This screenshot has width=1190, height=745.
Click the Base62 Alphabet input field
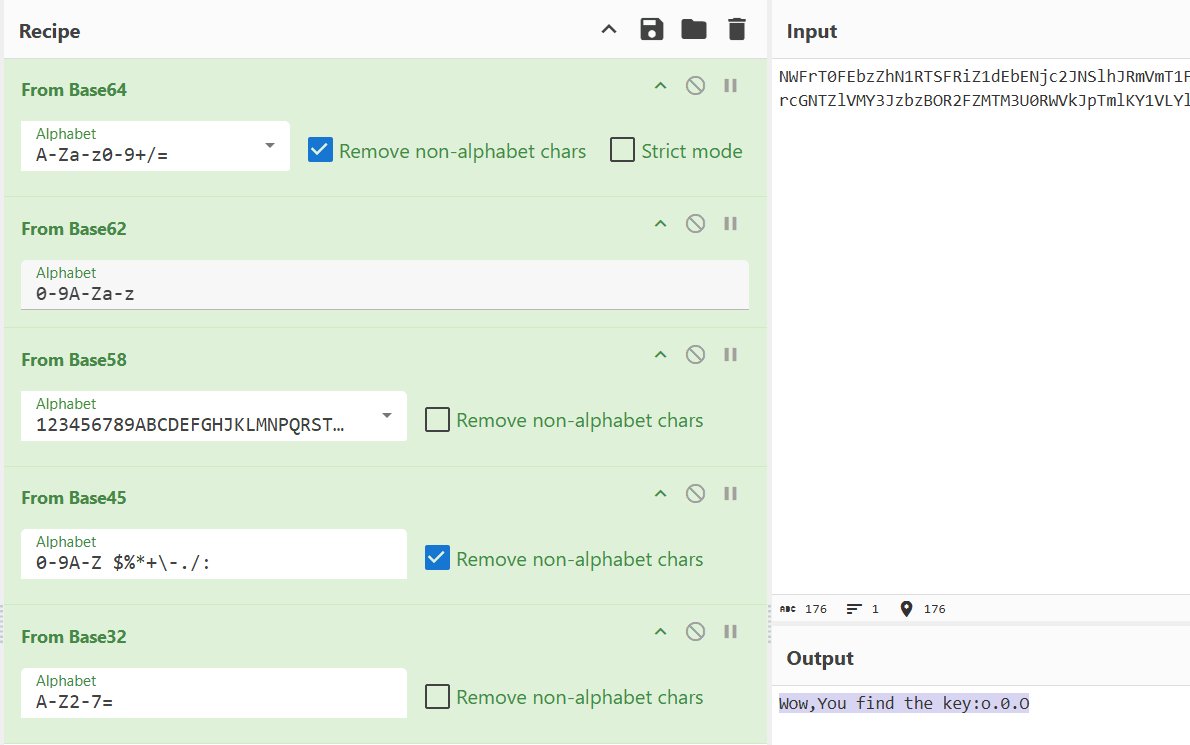click(x=385, y=294)
